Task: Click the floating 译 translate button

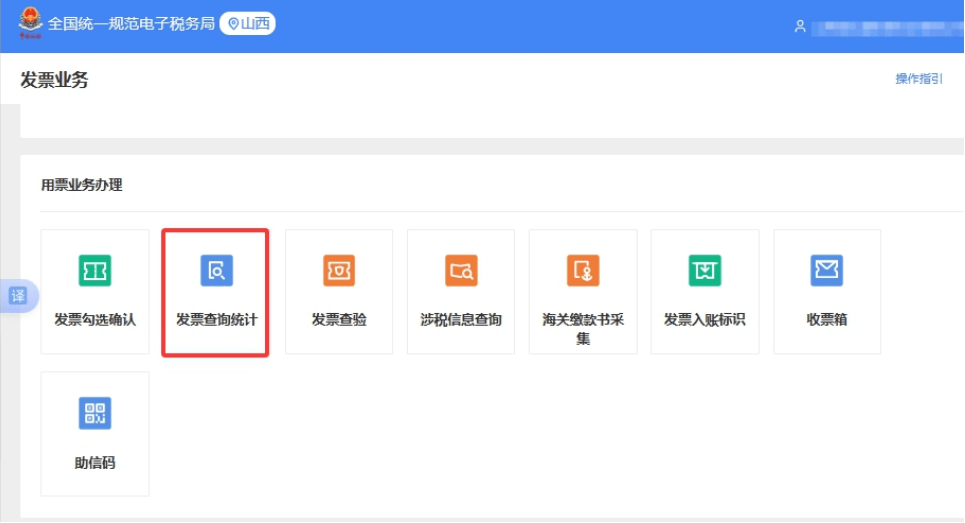Action: tap(18, 296)
